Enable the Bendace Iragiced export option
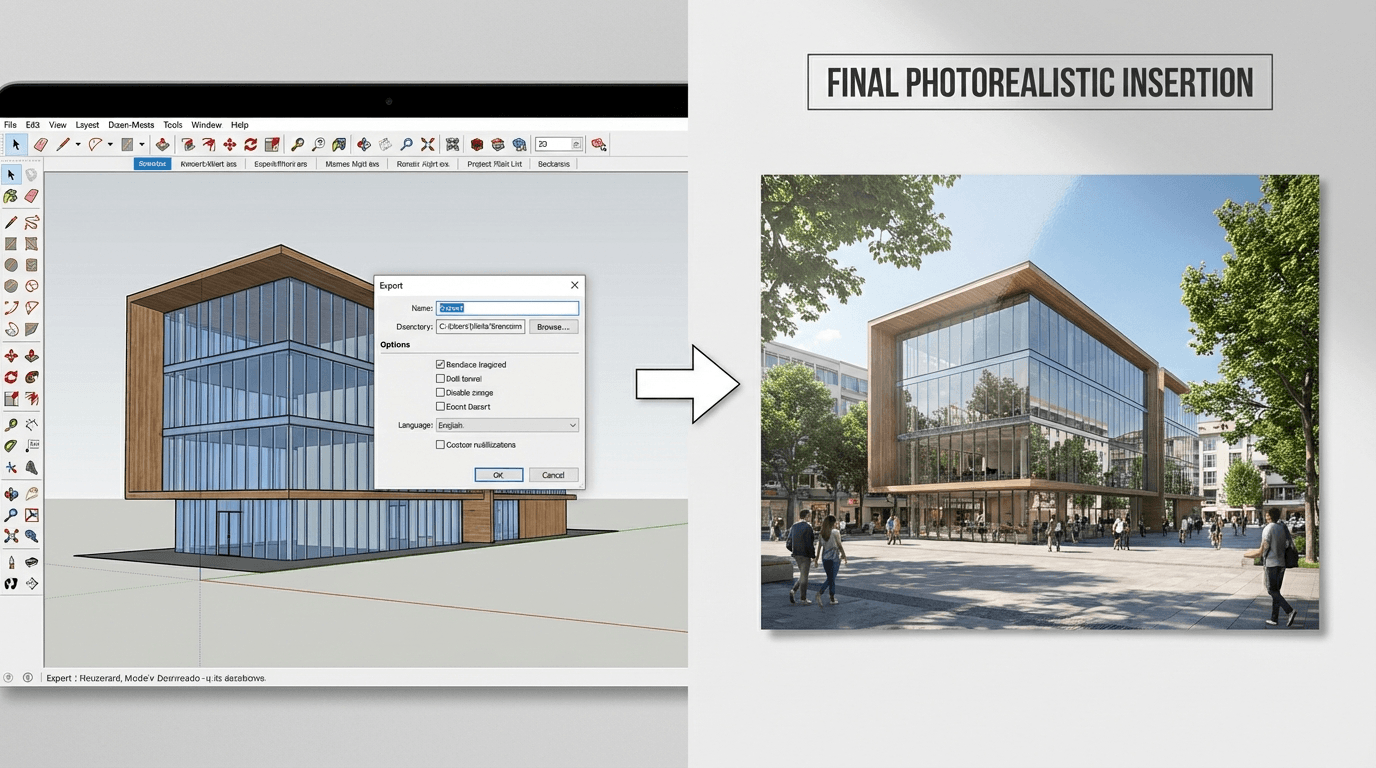1376x768 pixels. [x=441, y=364]
